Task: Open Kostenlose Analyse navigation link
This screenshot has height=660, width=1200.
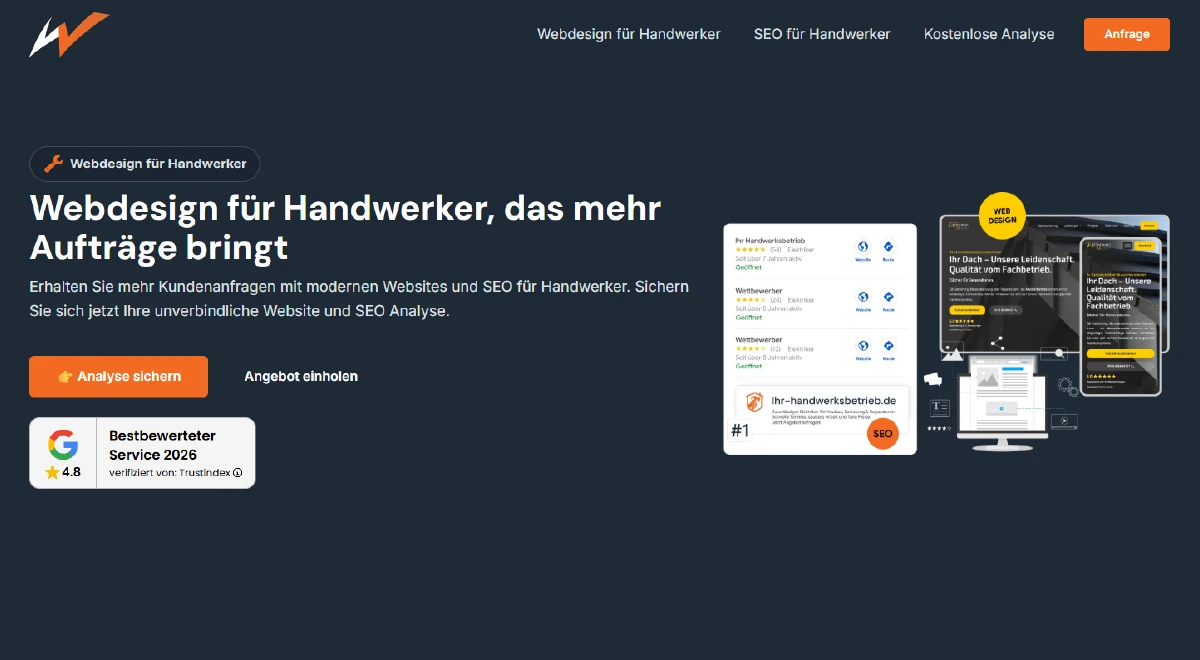Action: (988, 34)
